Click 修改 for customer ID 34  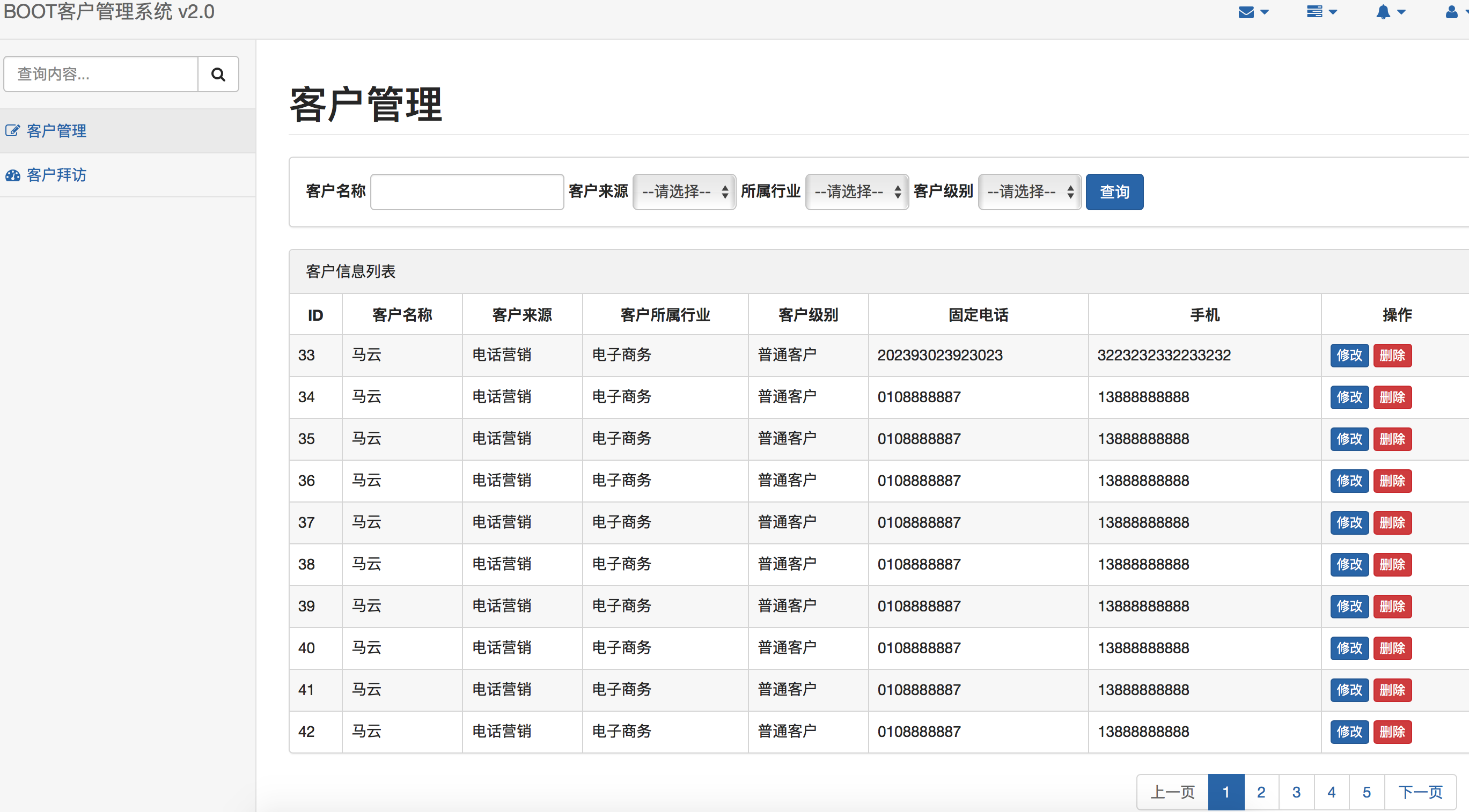[x=1349, y=397]
